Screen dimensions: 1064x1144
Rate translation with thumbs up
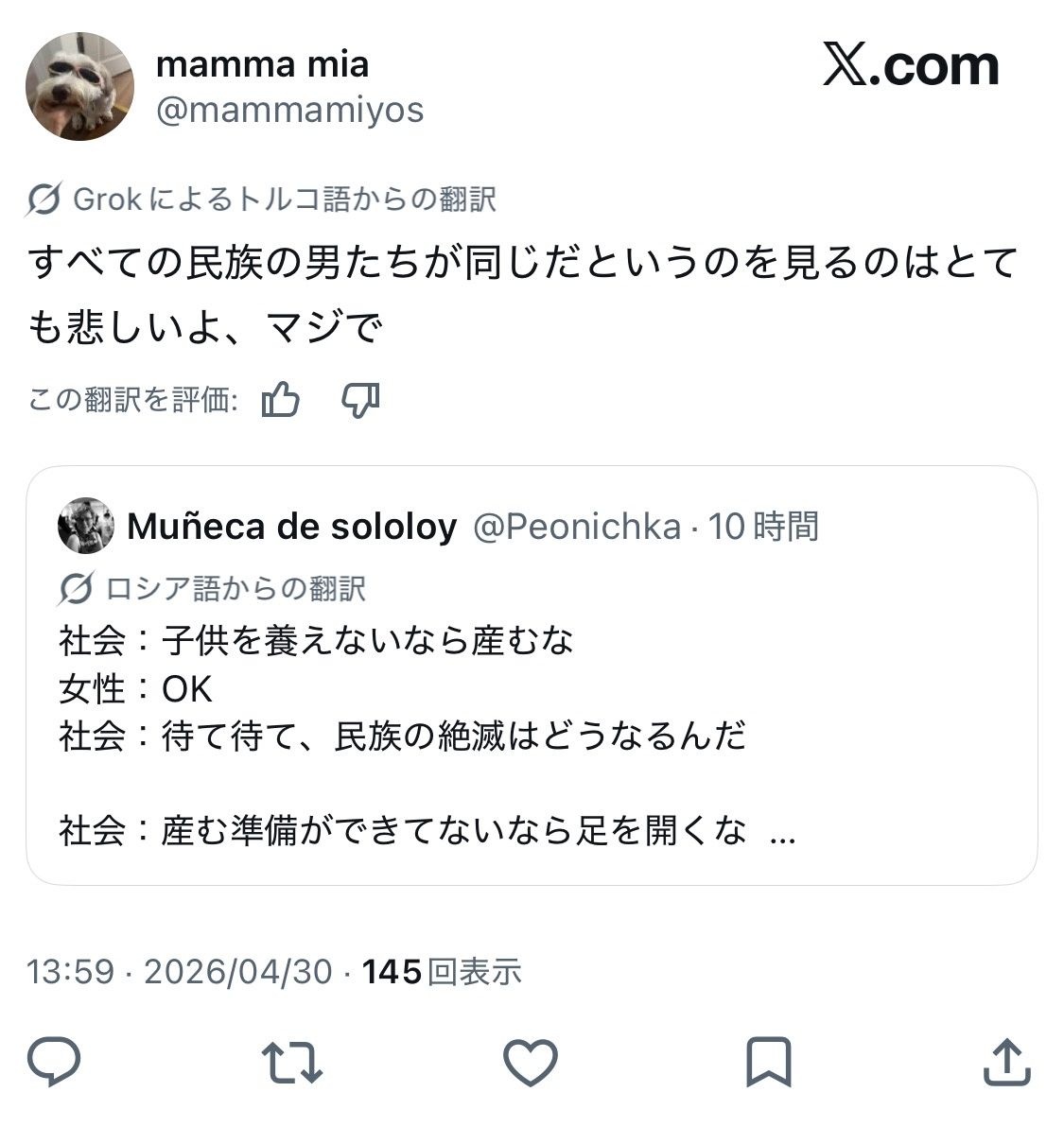(281, 400)
